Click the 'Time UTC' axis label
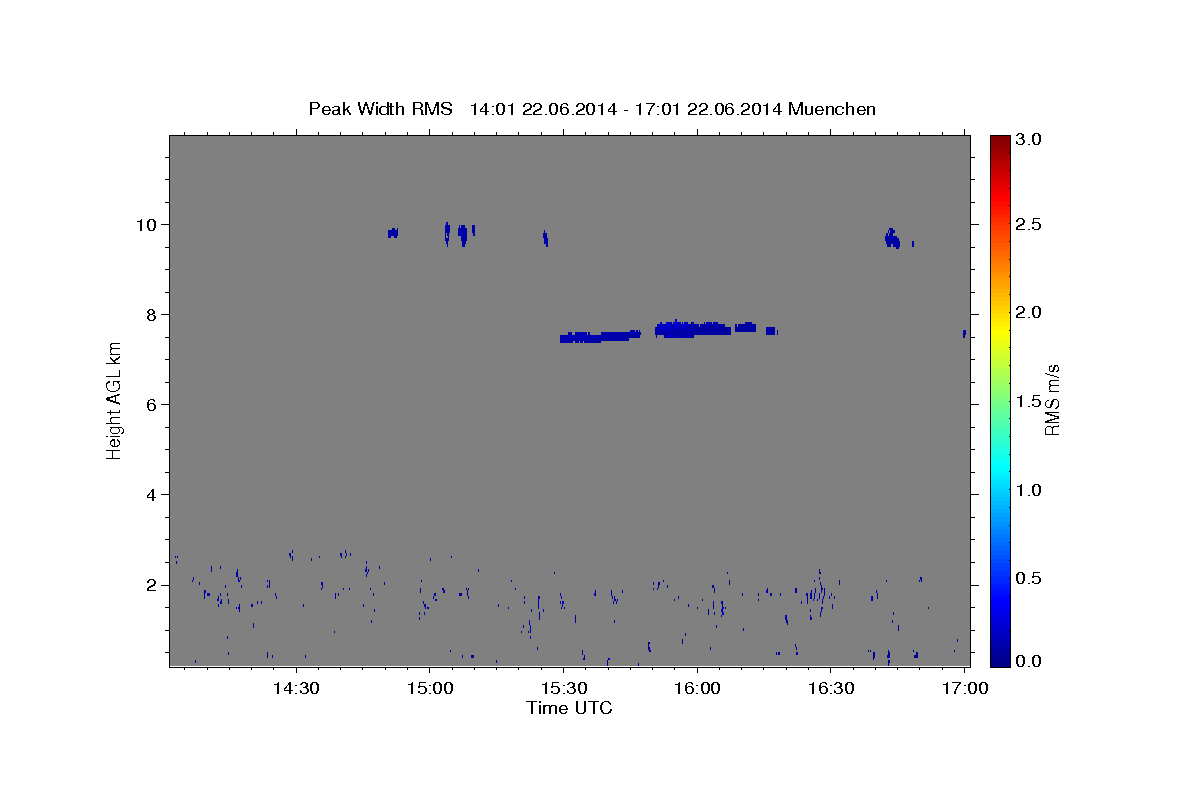This screenshot has width=1200, height=800. click(x=569, y=708)
